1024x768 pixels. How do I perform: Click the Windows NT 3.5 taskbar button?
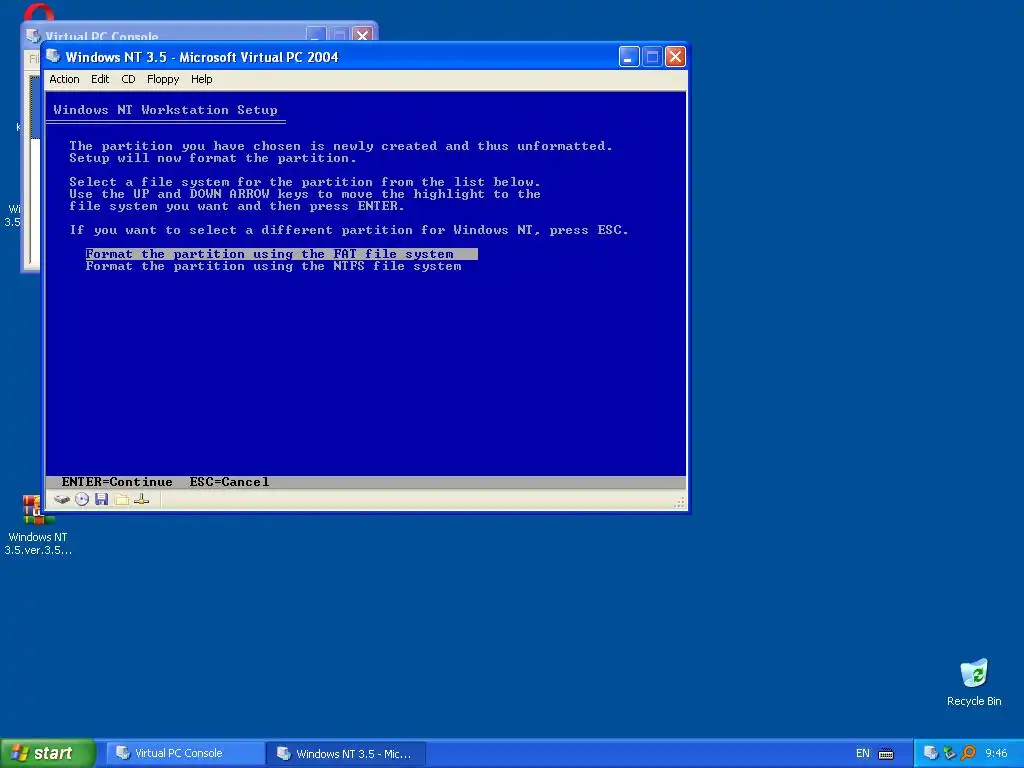[x=346, y=753]
